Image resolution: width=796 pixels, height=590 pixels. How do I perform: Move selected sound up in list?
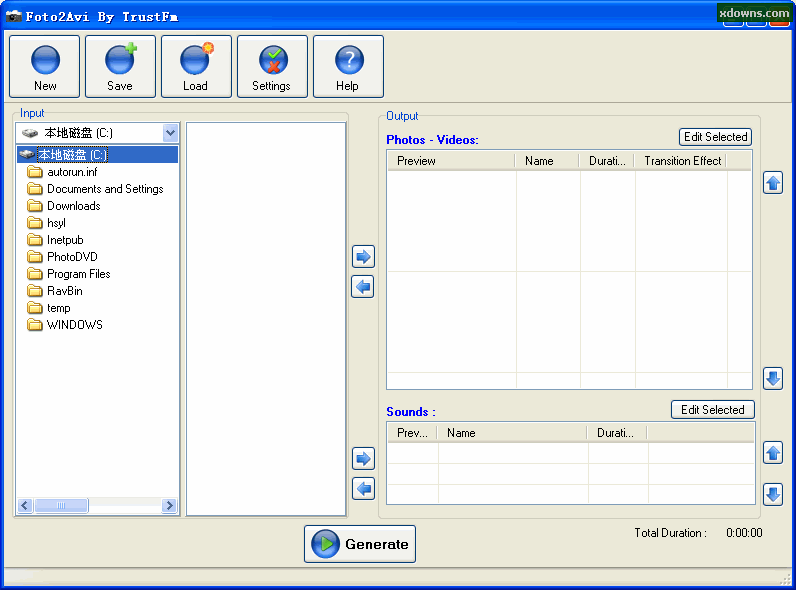tap(773, 453)
